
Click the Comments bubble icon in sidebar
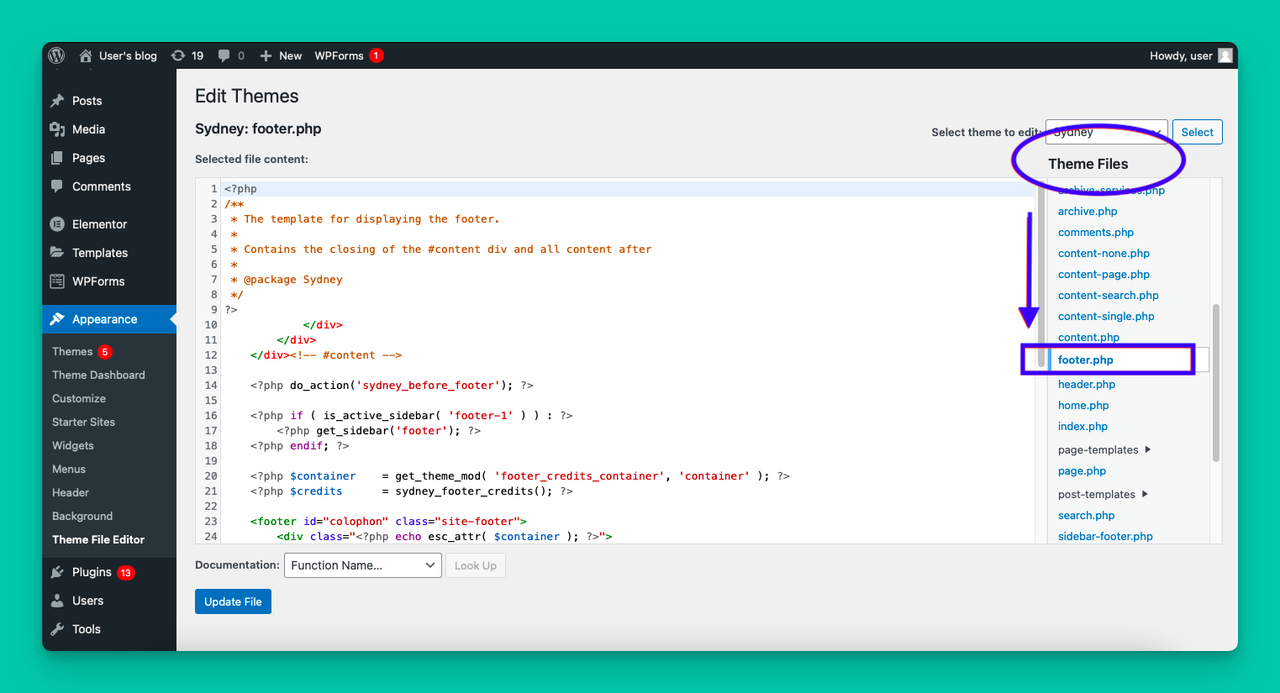(57, 187)
